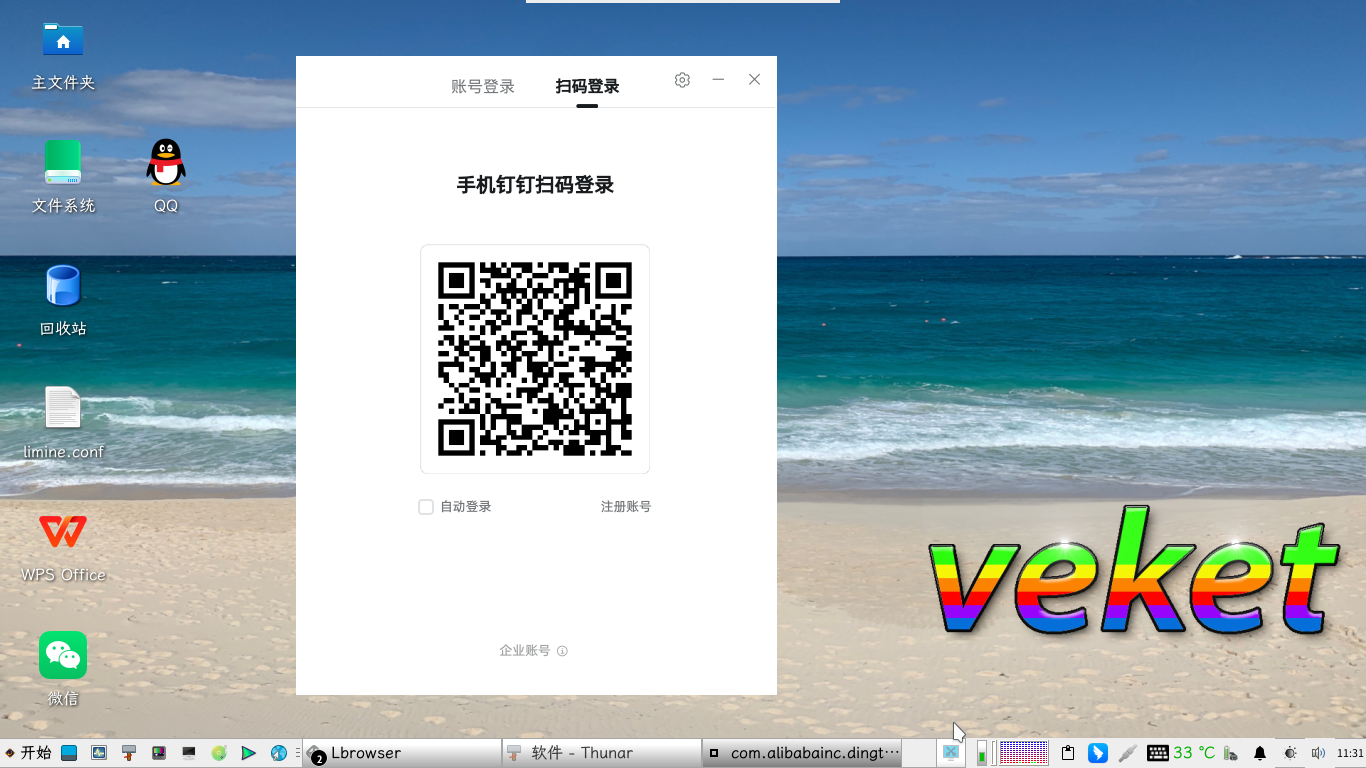Image resolution: width=1366 pixels, height=768 pixels.
Task: Open the black monitor taskbar launcher
Action: (x=189, y=753)
